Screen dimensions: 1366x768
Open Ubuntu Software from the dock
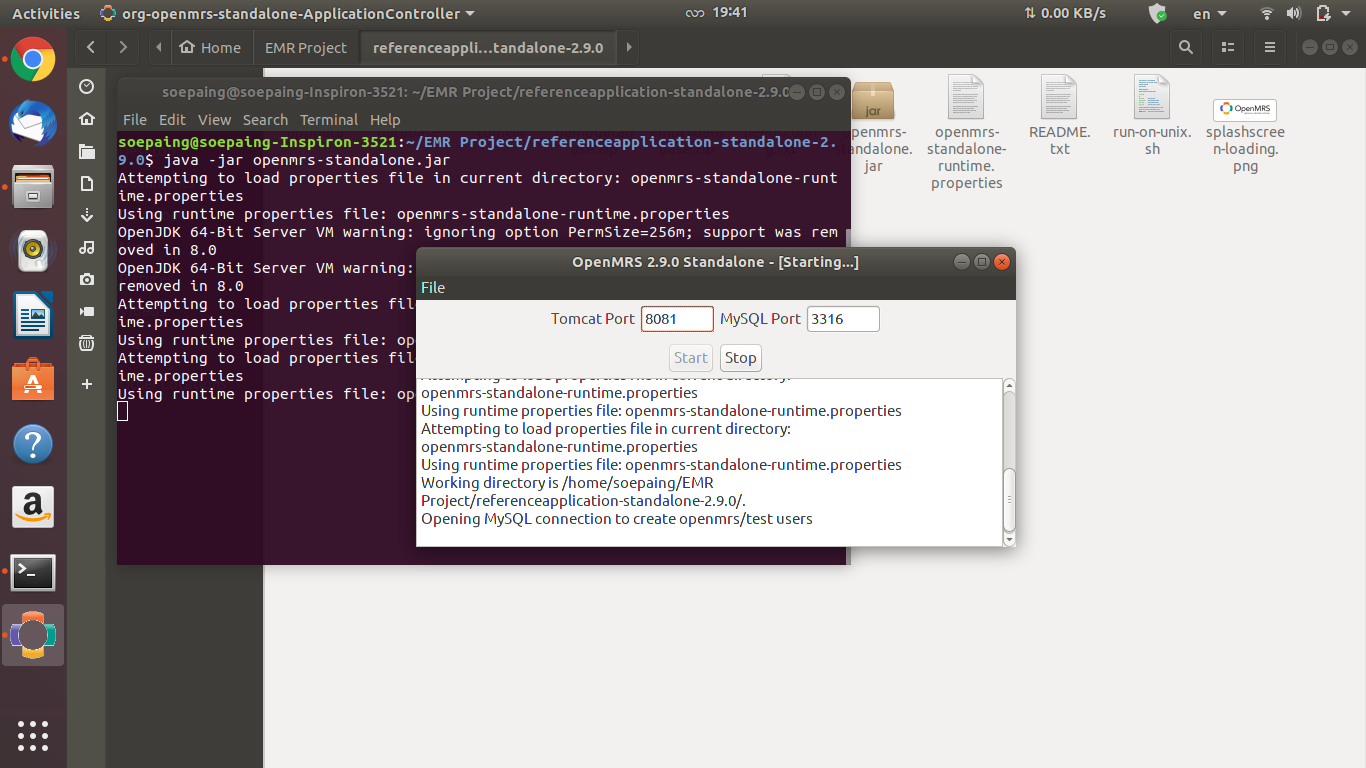pos(33,379)
